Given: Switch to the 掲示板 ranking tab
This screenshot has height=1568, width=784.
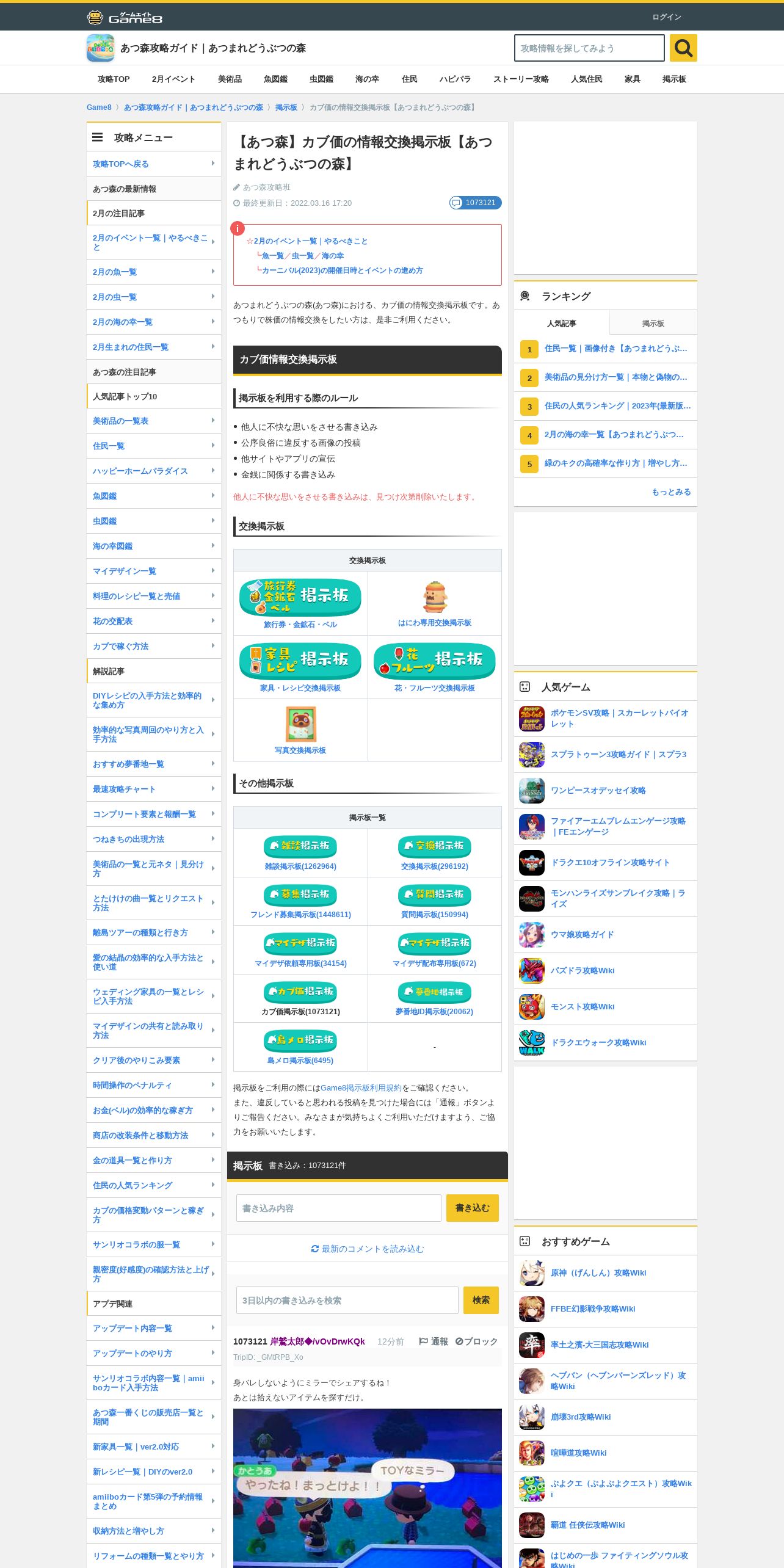Looking at the screenshot, I should click(653, 323).
